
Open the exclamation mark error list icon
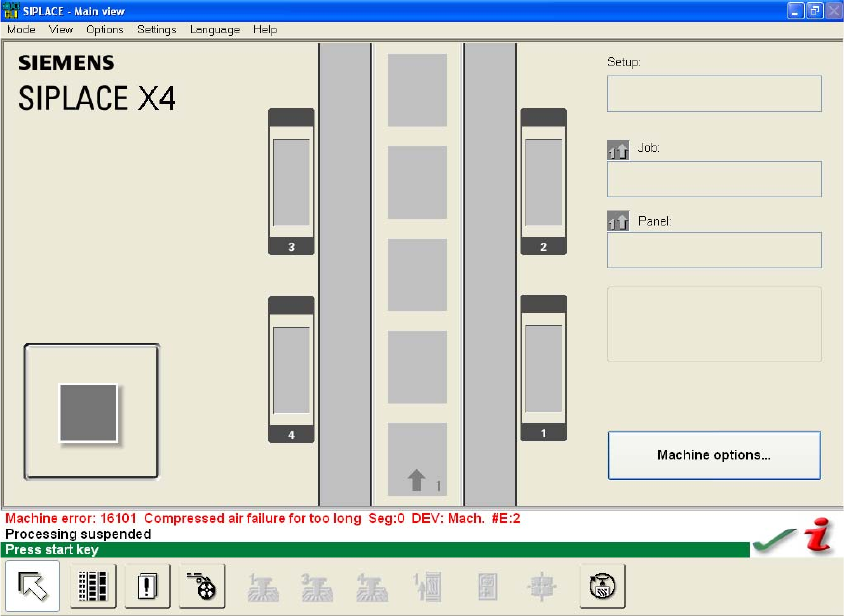click(147, 586)
